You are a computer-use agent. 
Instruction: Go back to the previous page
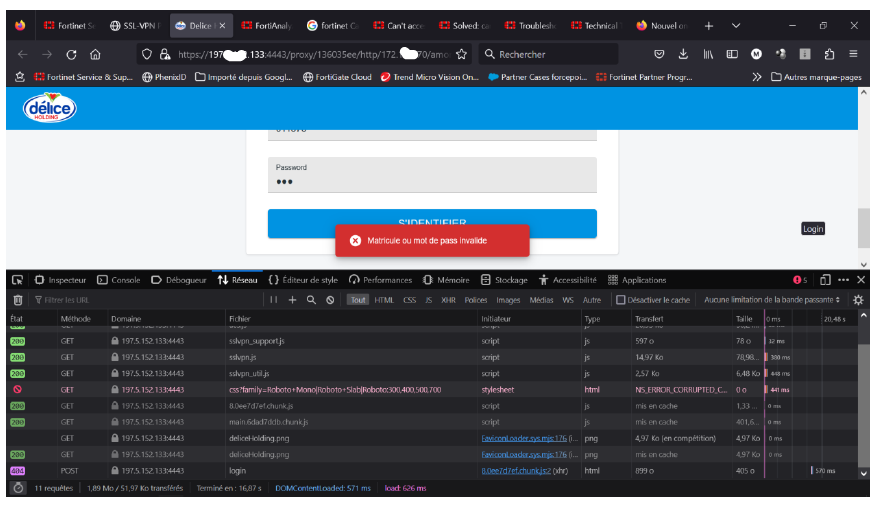(23, 55)
